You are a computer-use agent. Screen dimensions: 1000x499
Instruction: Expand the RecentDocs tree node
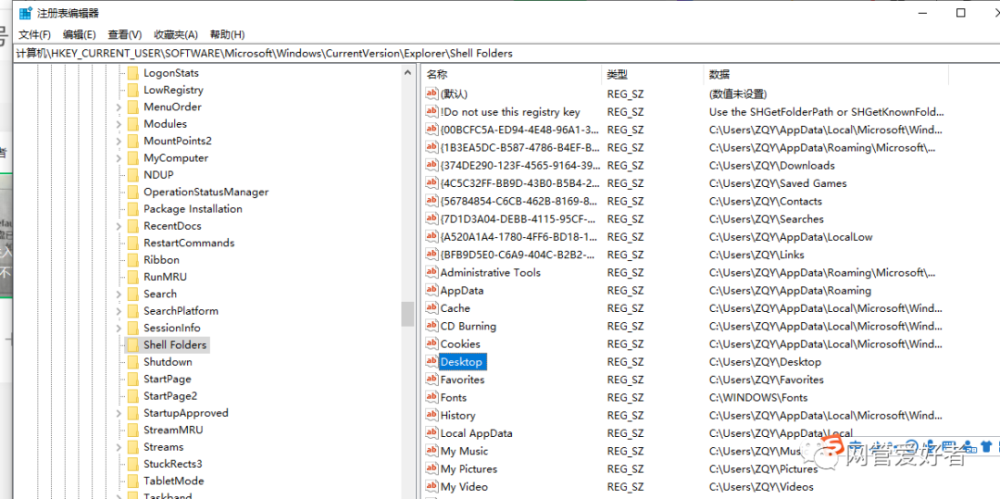pyautogui.click(x=119, y=227)
